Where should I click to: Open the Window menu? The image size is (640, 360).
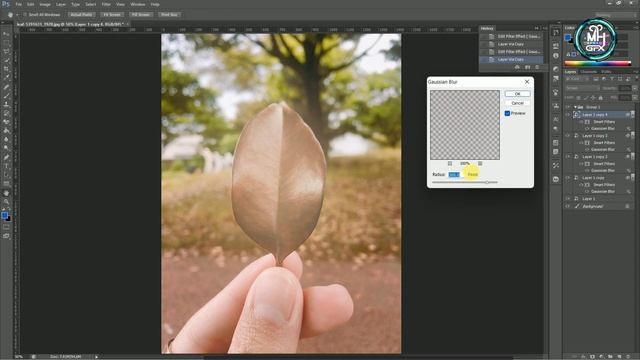tap(138, 4)
